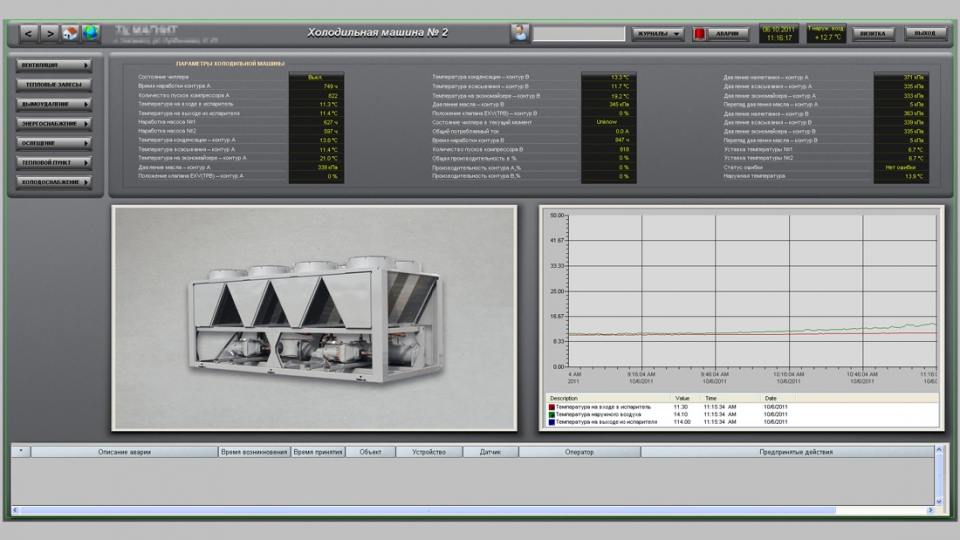Click the alarm list scroll right arrow
Image resolution: width=960 pixels, height=540 pixels.
(930, 510)
